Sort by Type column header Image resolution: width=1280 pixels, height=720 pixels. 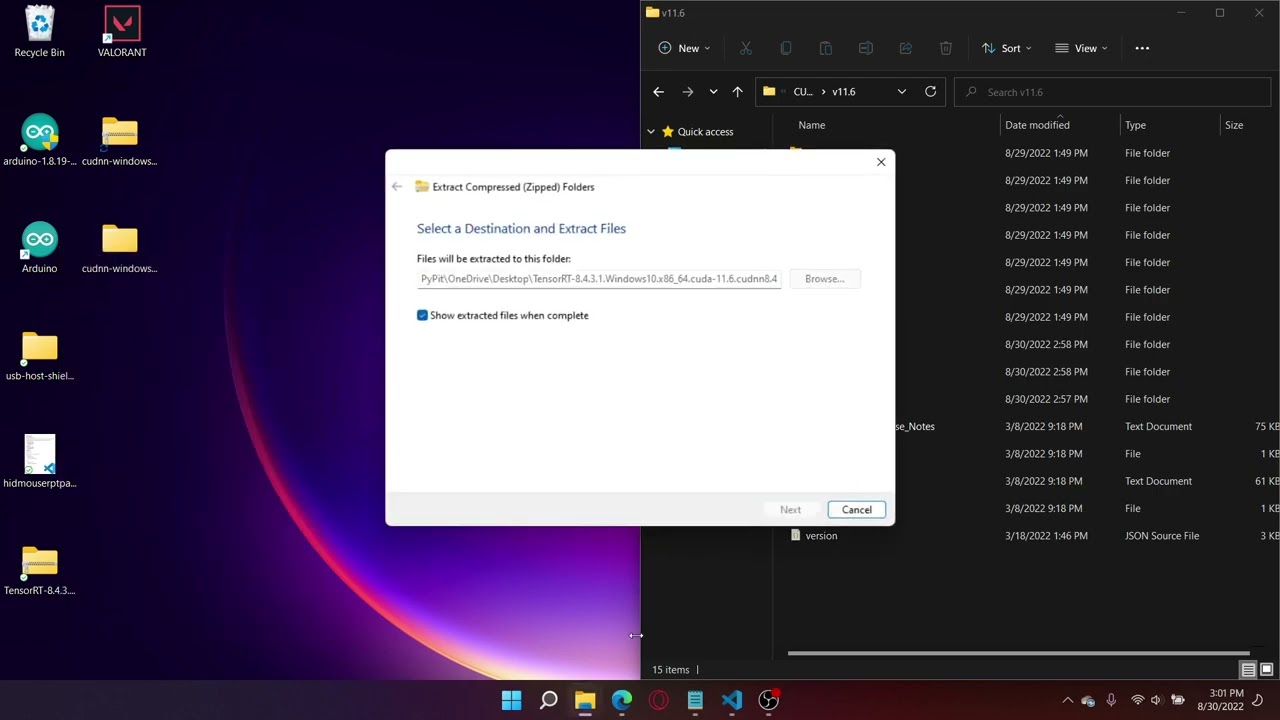click(1135, 125)
